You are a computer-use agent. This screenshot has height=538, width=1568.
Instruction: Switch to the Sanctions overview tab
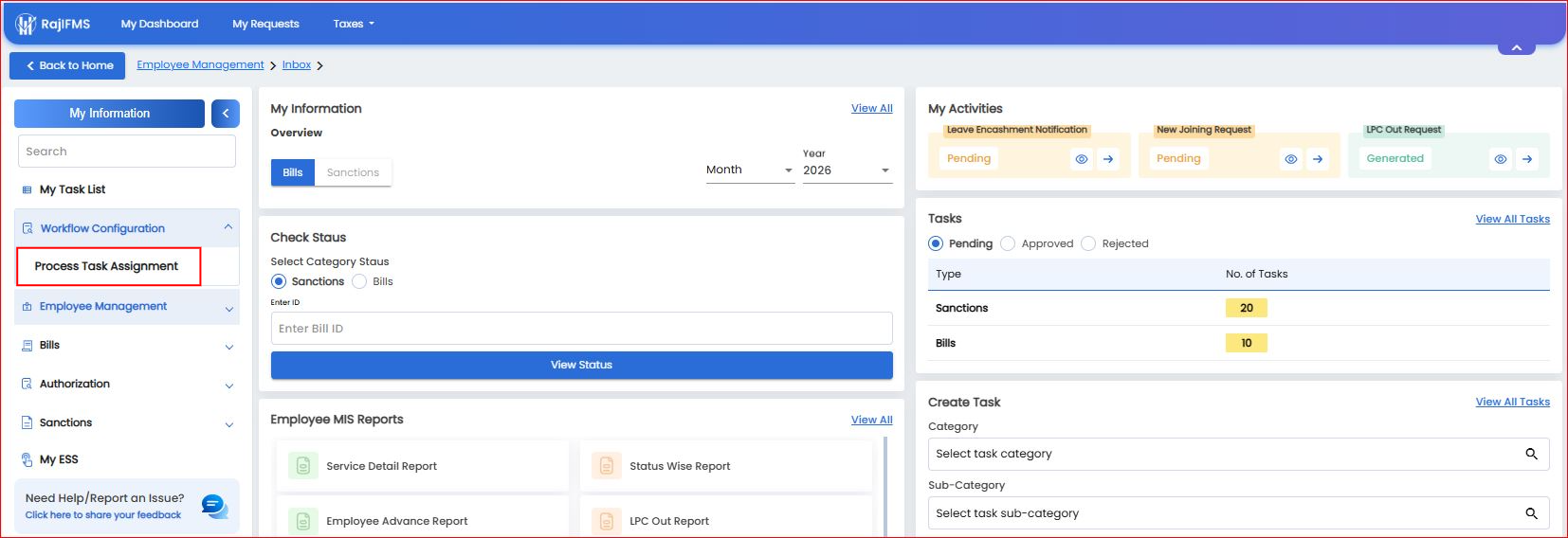pos(353,172)
